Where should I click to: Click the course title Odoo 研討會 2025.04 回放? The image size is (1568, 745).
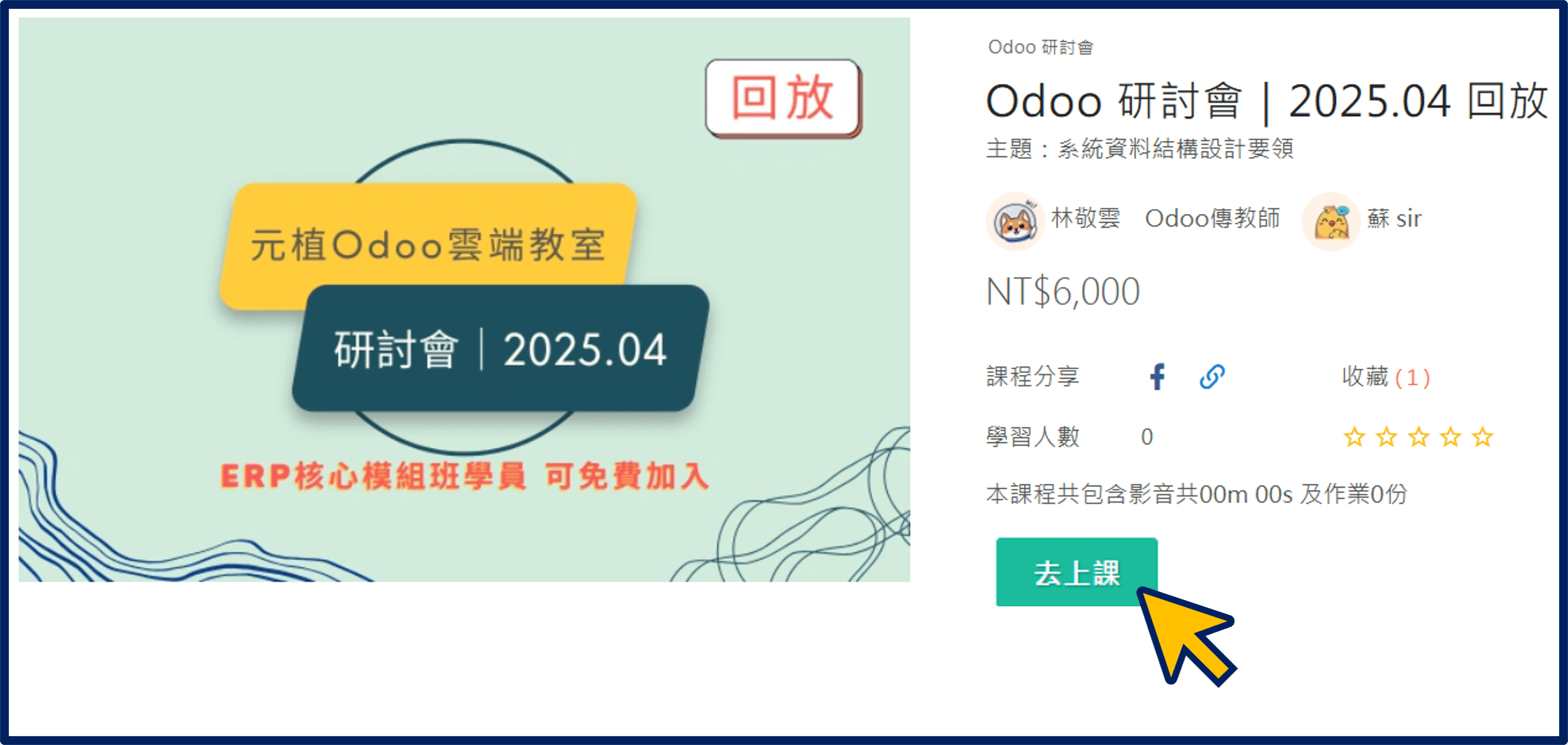1267,101
